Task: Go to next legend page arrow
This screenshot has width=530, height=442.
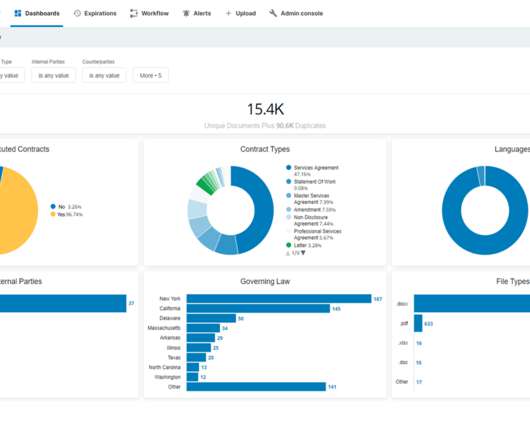Action: (303, 253)
